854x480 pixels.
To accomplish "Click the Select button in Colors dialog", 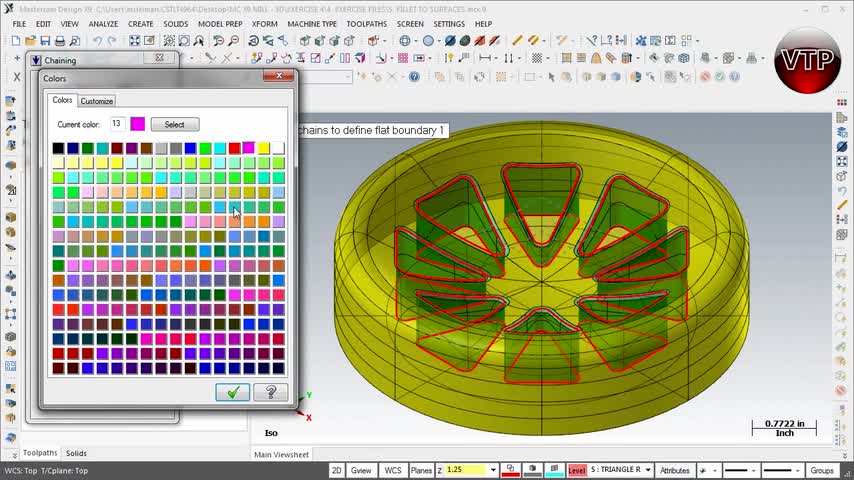I will 175,125.
